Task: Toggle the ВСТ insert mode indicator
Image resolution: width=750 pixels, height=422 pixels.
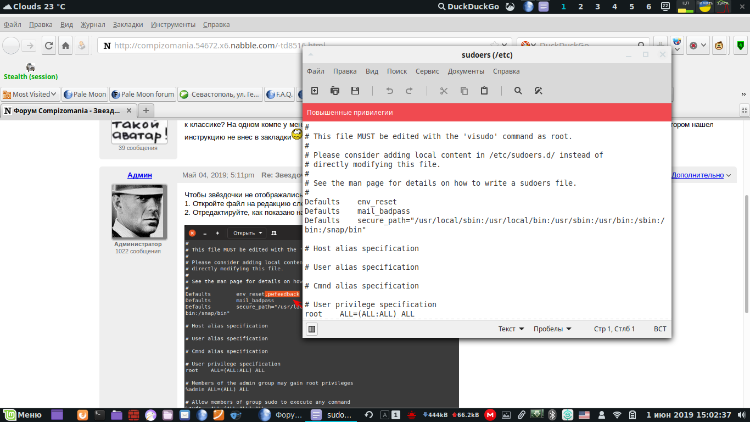Action: point(659,328)
